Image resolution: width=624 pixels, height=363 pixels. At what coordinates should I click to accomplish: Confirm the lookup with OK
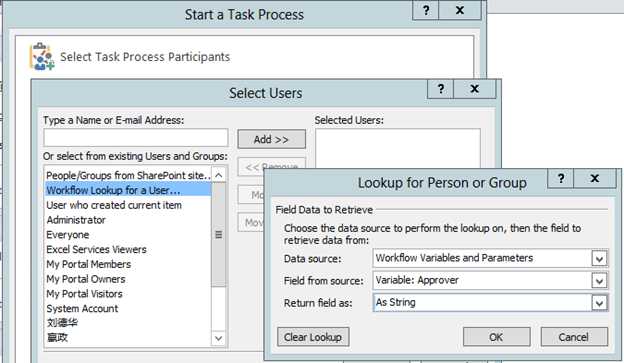(x=496, y=337)
